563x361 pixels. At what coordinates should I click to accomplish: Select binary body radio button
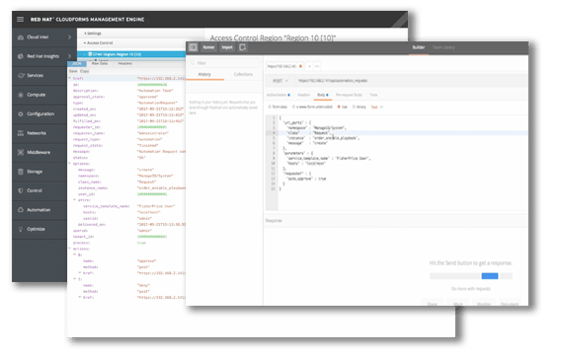pos(354,107)
